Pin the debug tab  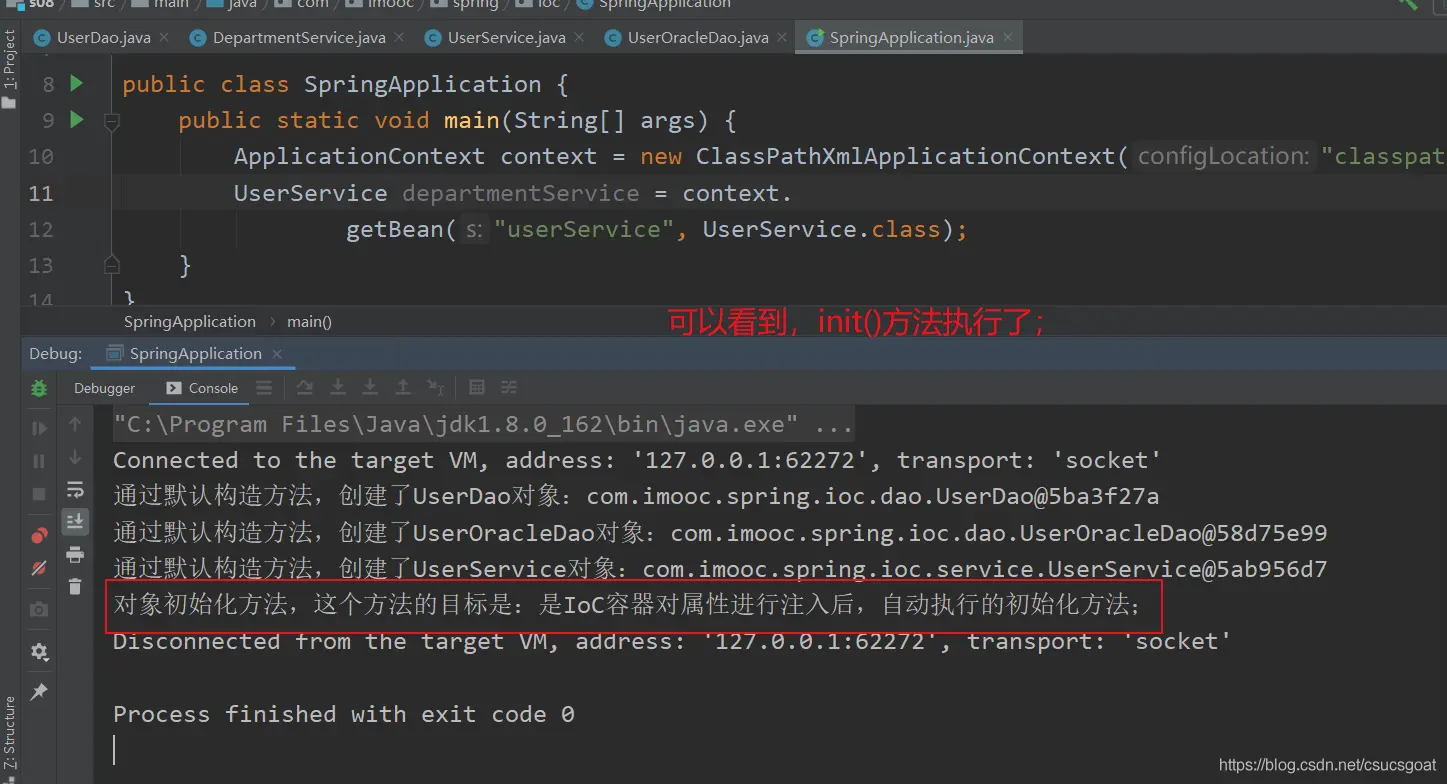[39, 692]
